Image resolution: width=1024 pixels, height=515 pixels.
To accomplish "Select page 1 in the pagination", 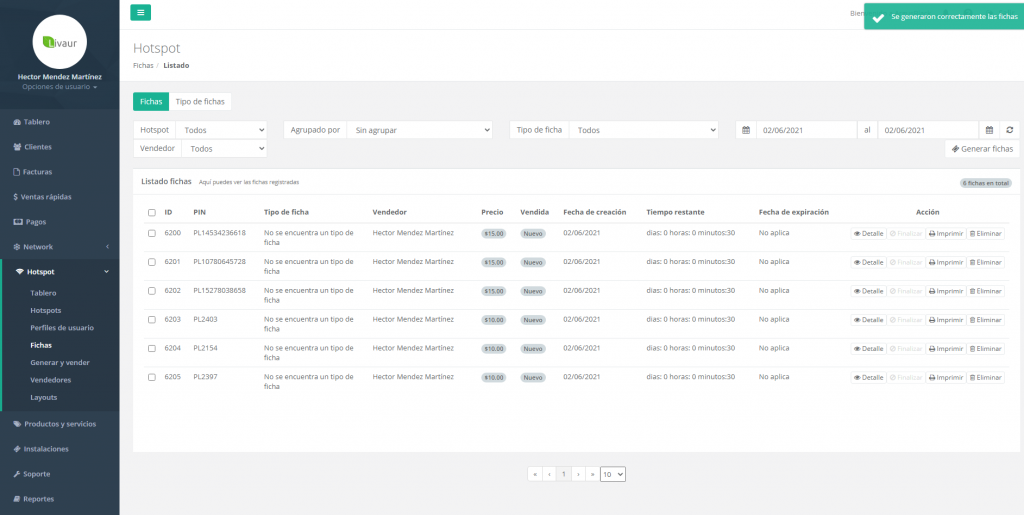I will coord(564,475).
